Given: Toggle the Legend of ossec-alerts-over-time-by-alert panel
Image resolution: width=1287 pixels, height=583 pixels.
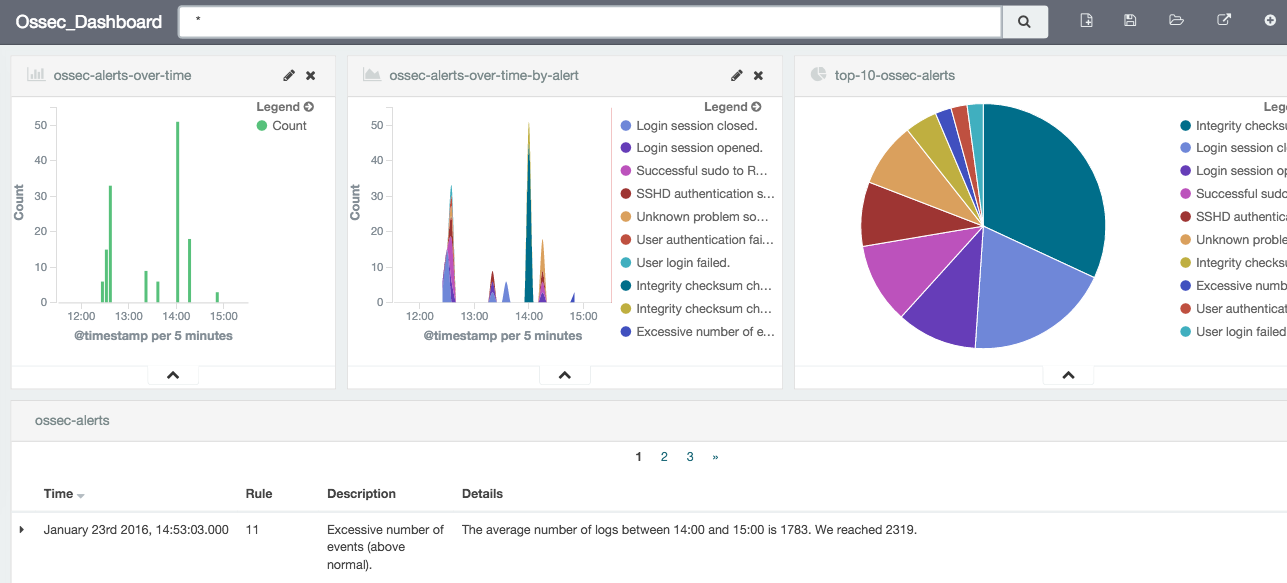Looking at the screenshot, I should pos(732,107).
